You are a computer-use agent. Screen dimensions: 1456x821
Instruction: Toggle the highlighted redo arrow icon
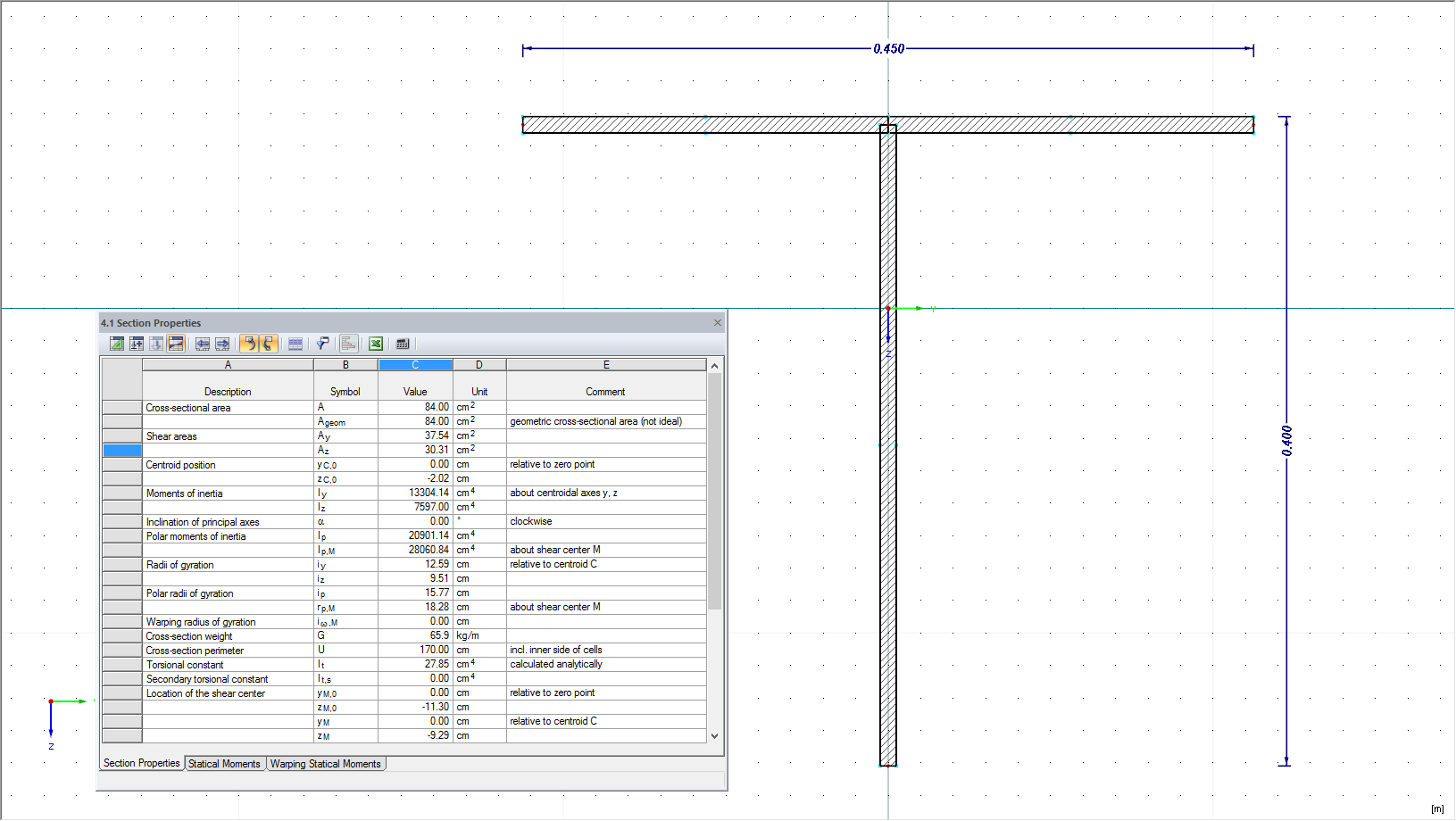269,344
